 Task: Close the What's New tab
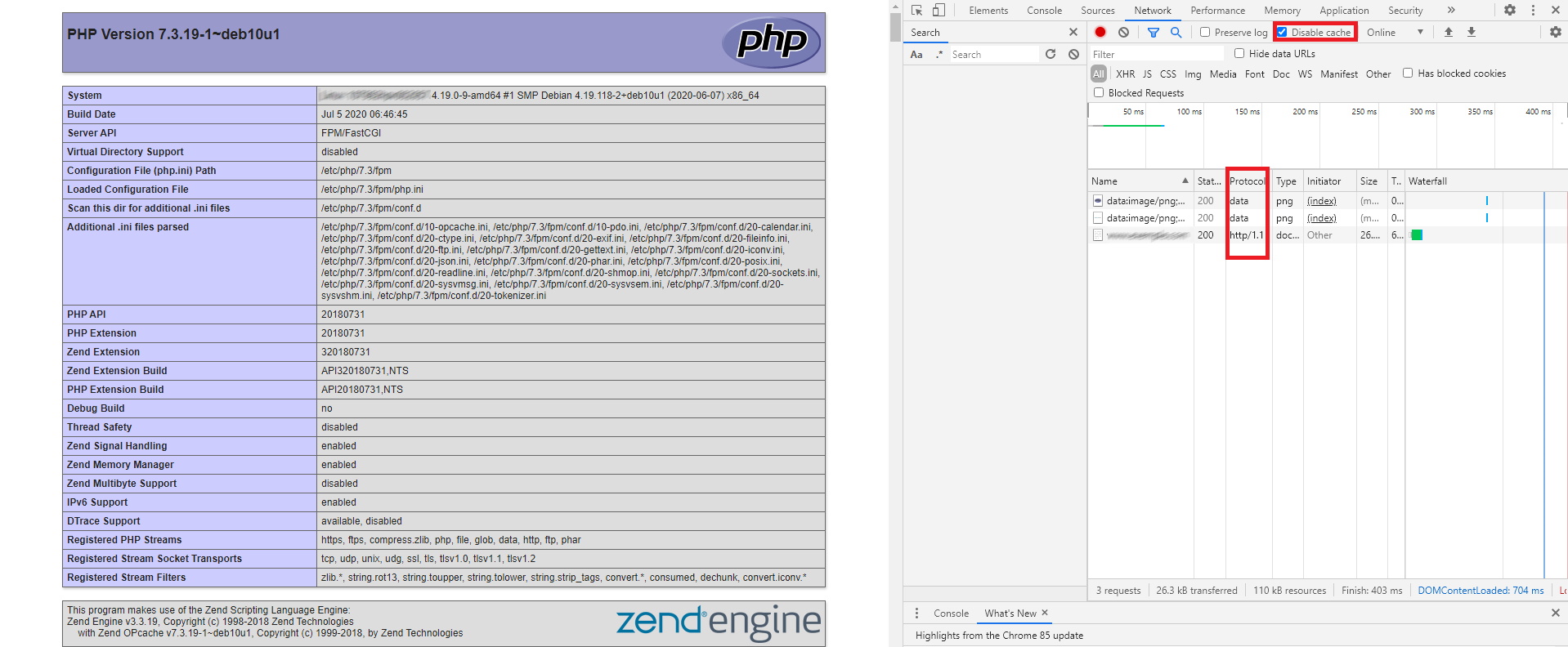pos(1045,613)
